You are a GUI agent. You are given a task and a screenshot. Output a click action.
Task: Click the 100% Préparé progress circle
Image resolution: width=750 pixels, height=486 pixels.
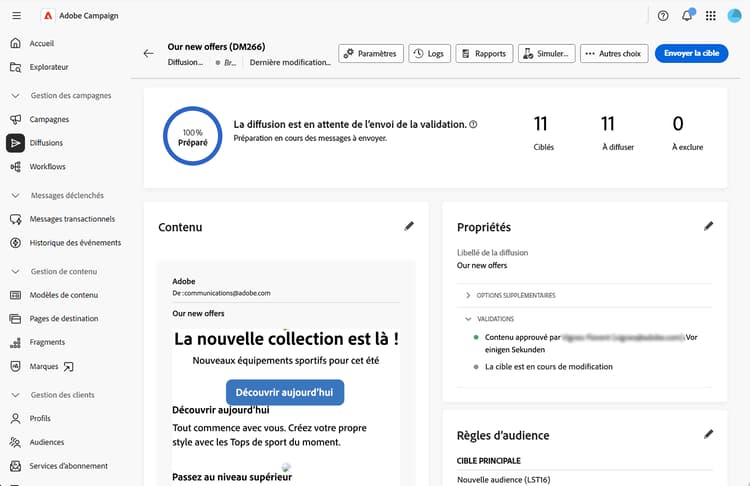pos(192,136)
